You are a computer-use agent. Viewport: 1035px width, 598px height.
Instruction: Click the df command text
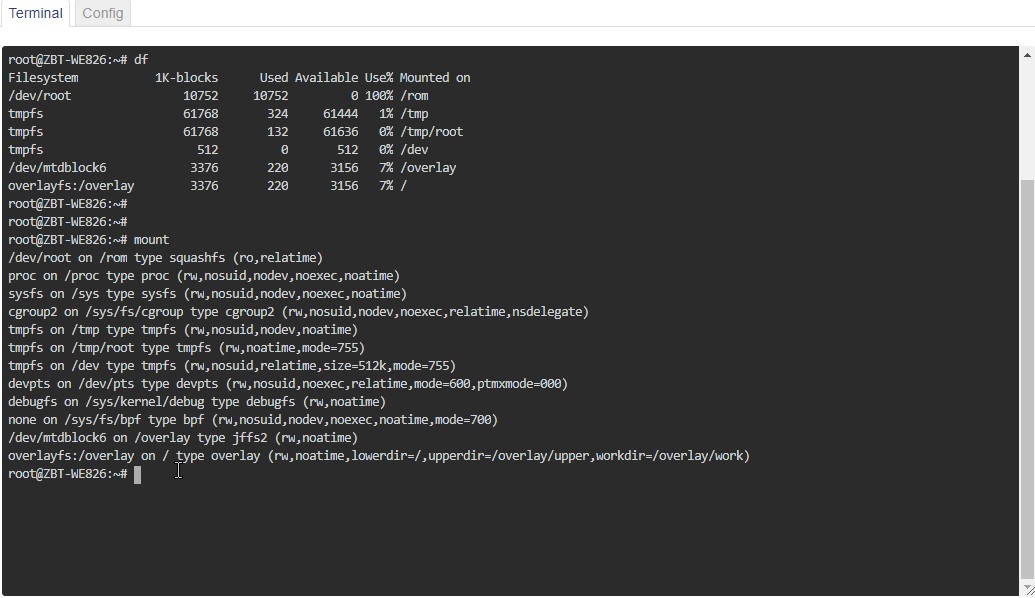(143, 59)
